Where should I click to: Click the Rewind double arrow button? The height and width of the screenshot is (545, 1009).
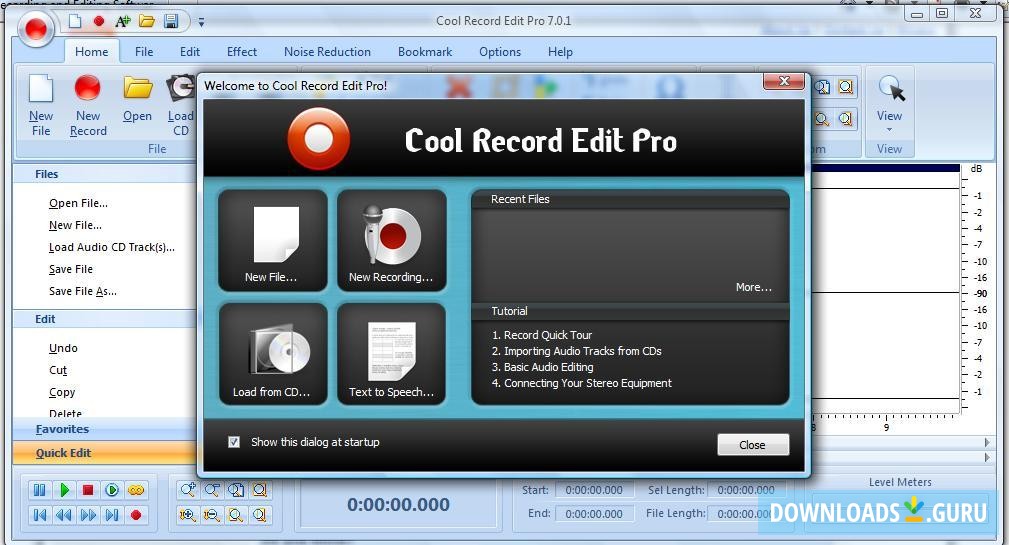(x=64, y=515)
